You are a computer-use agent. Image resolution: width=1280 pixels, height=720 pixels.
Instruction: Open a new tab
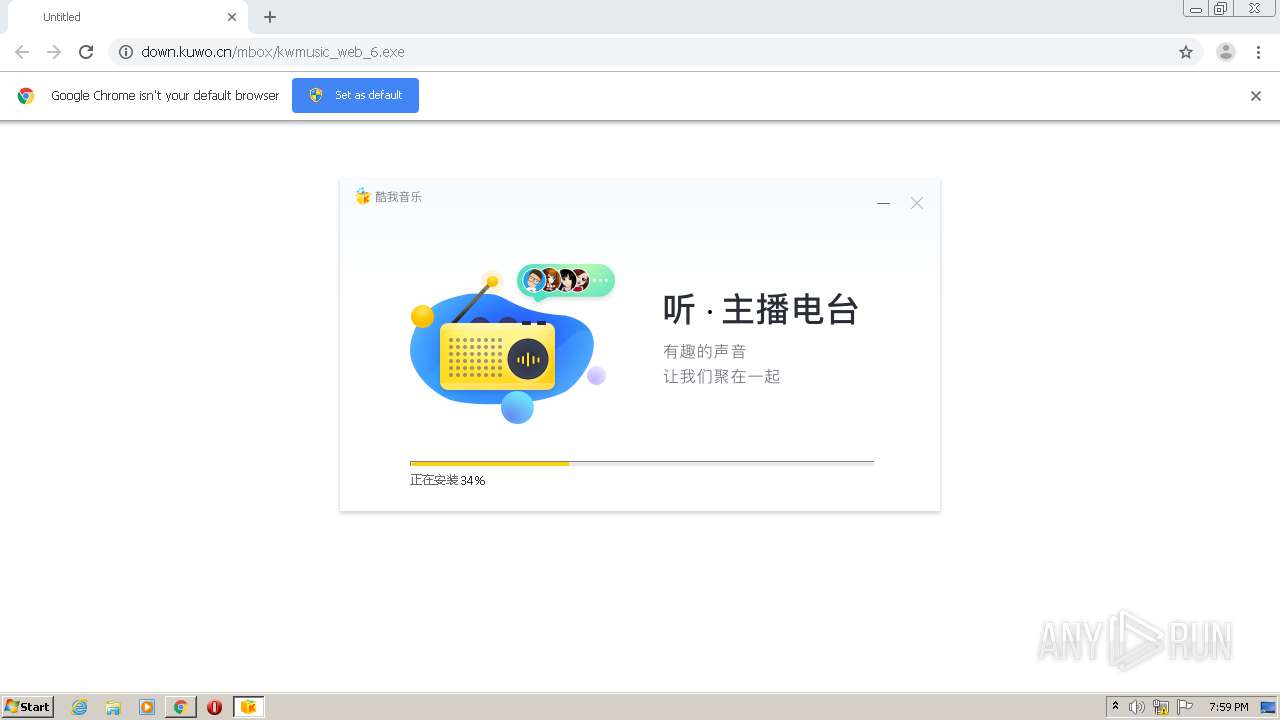(270, 17)
